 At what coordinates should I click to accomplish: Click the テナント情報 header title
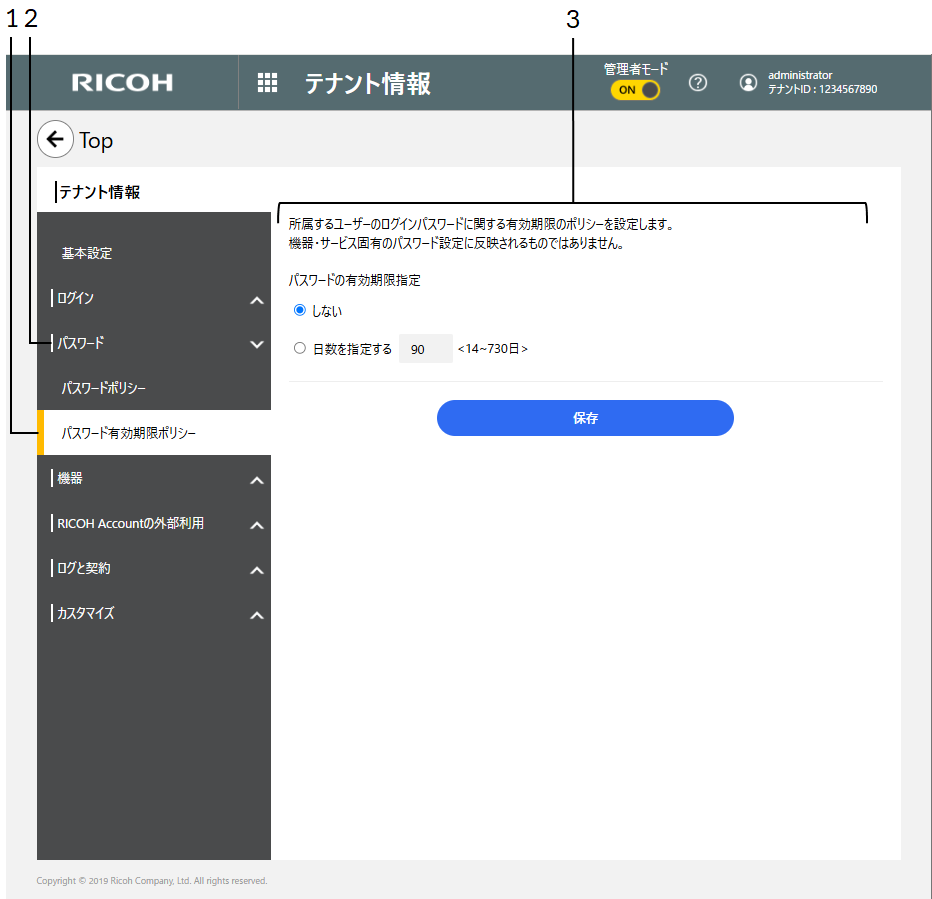click(x=367, y=83)
